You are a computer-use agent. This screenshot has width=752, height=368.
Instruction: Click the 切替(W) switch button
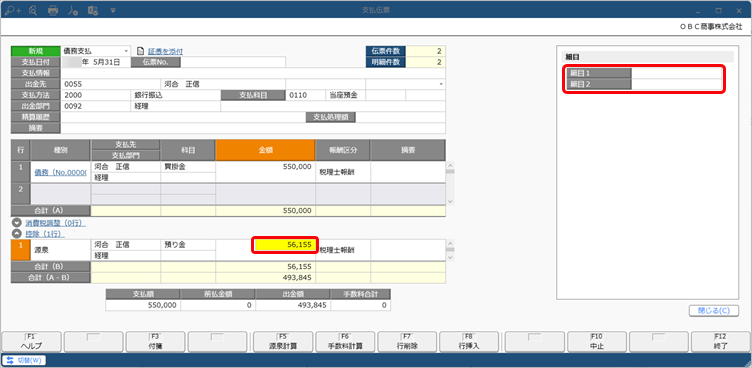[x=24, y=360]
